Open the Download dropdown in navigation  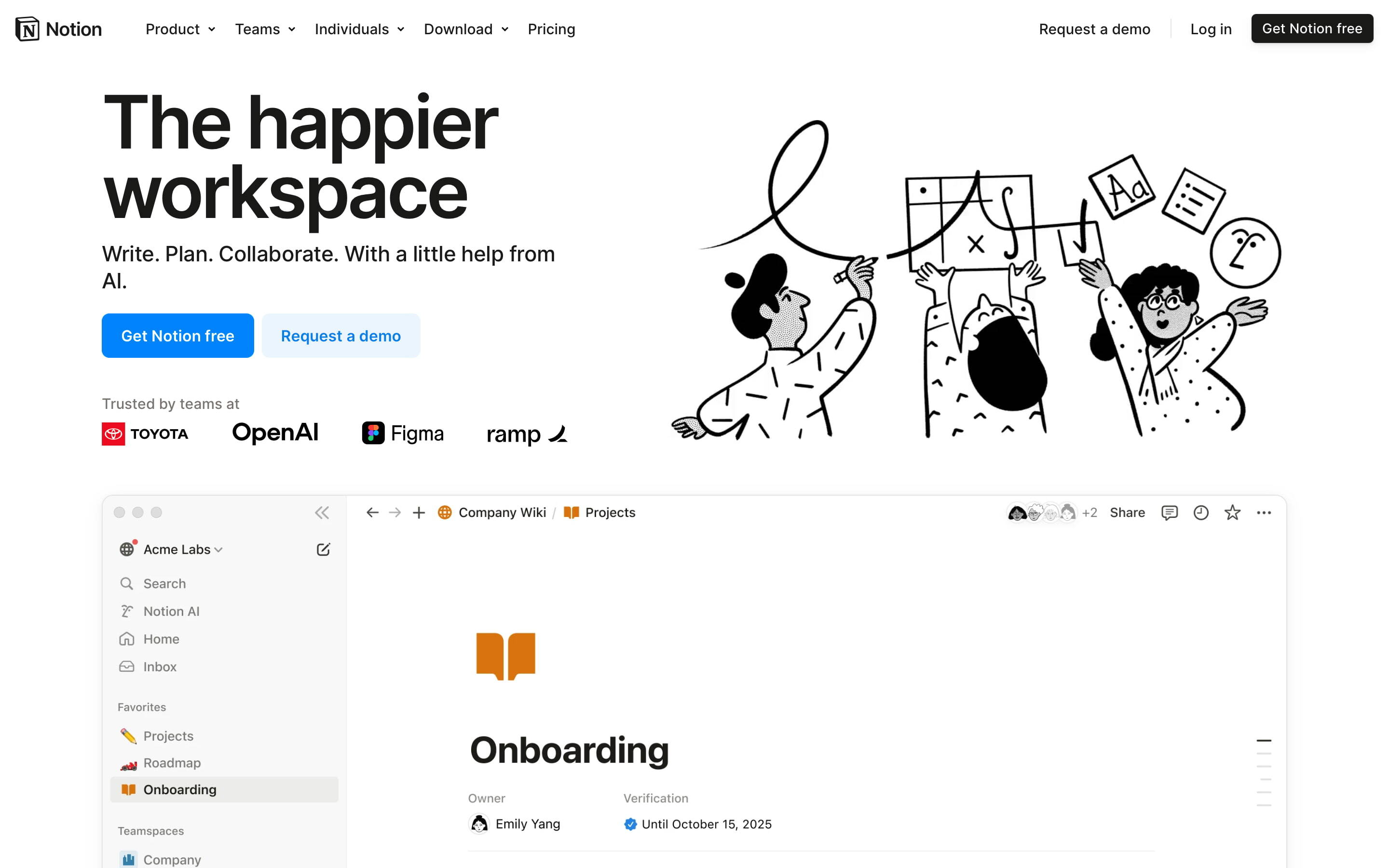[x=465, y=29]
